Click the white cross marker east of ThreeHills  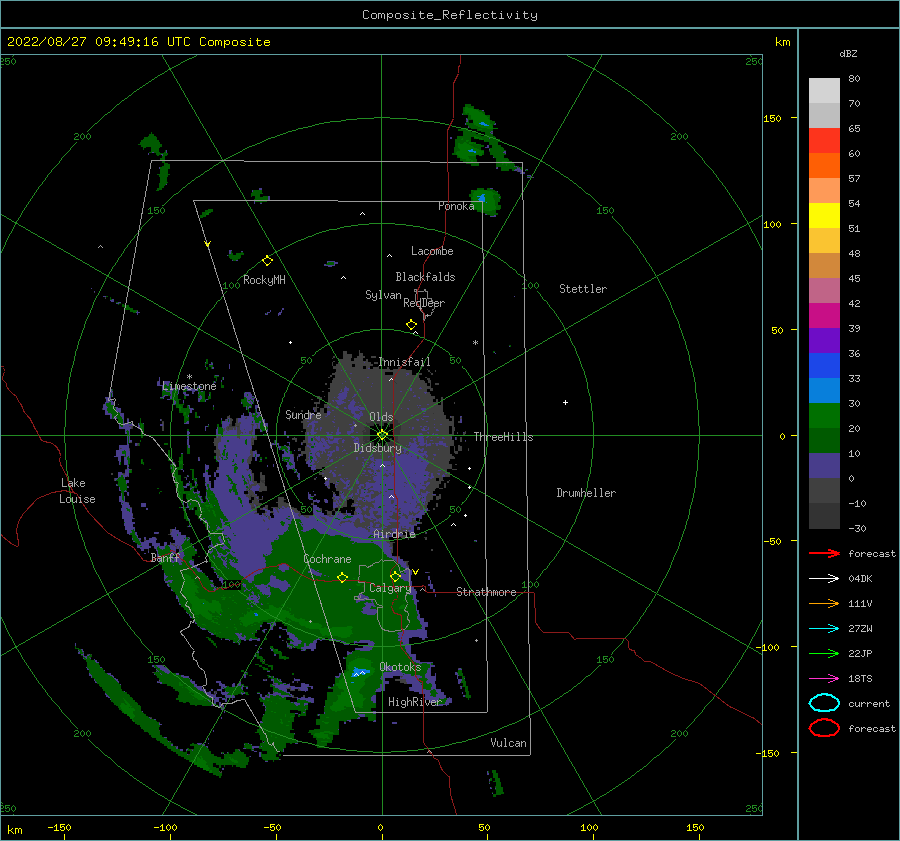coord(565,402)
